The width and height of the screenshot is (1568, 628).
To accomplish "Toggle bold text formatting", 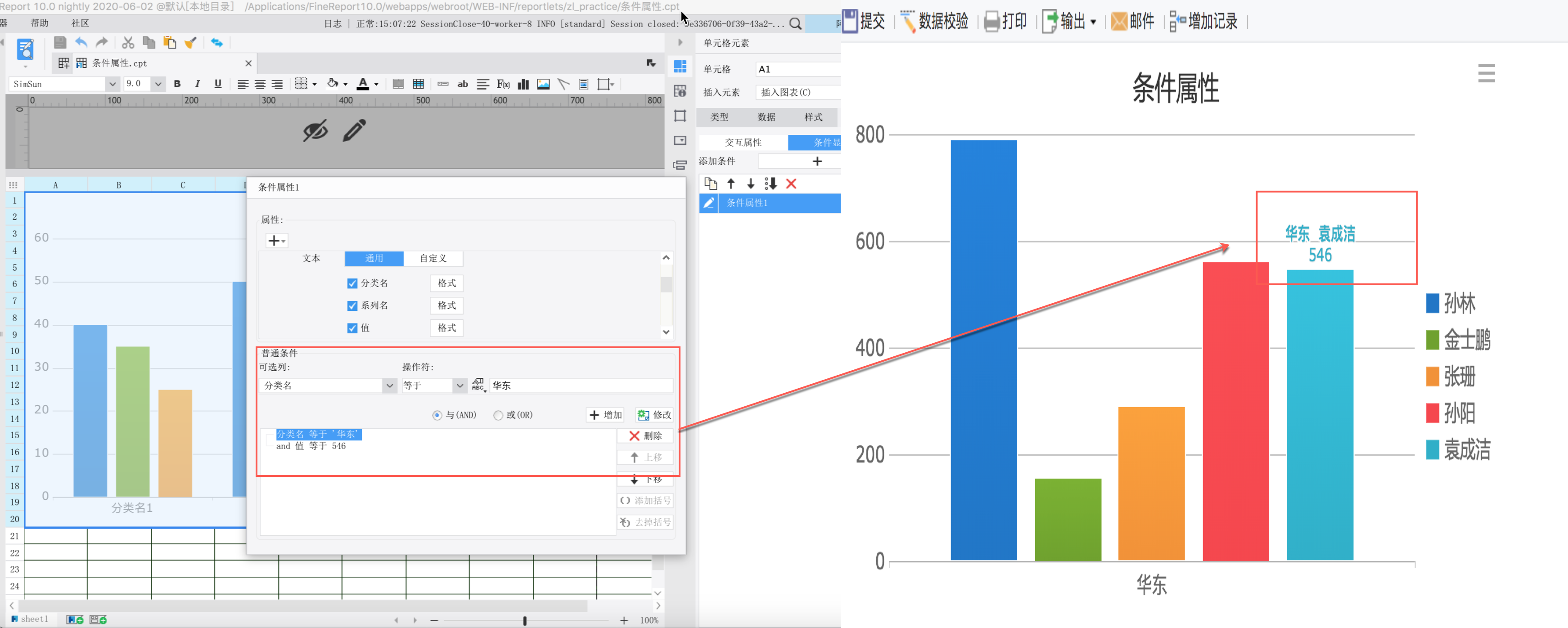I will (177, 84).
